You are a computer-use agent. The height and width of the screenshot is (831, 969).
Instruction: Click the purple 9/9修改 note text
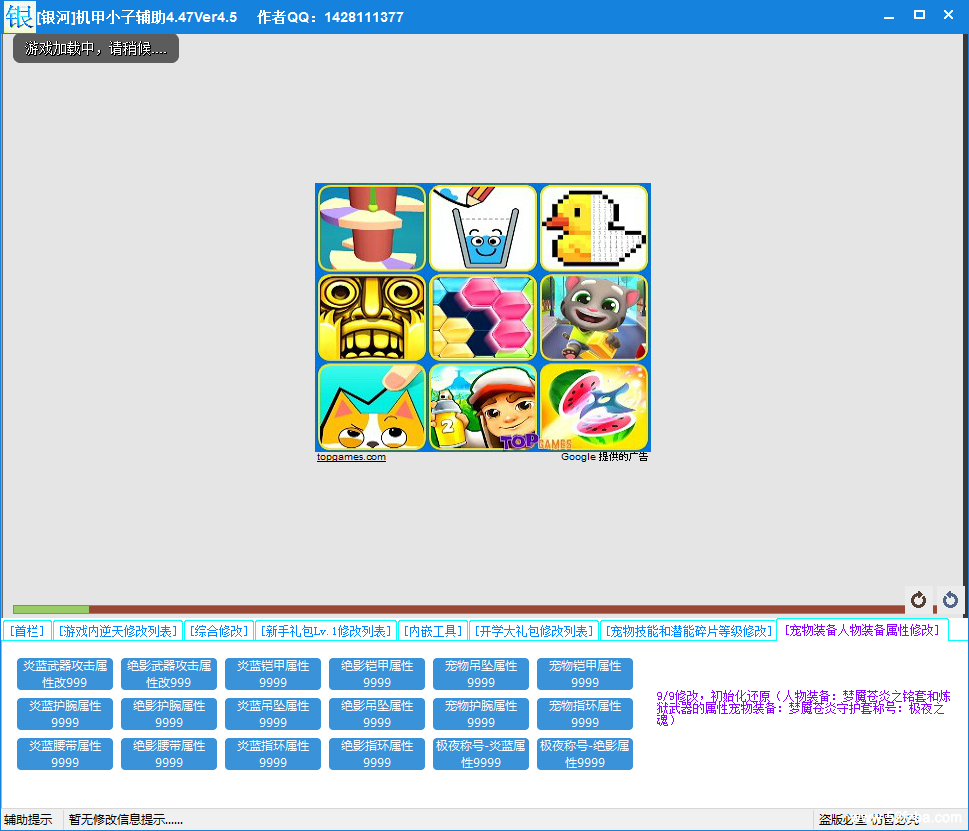[803, 708]
